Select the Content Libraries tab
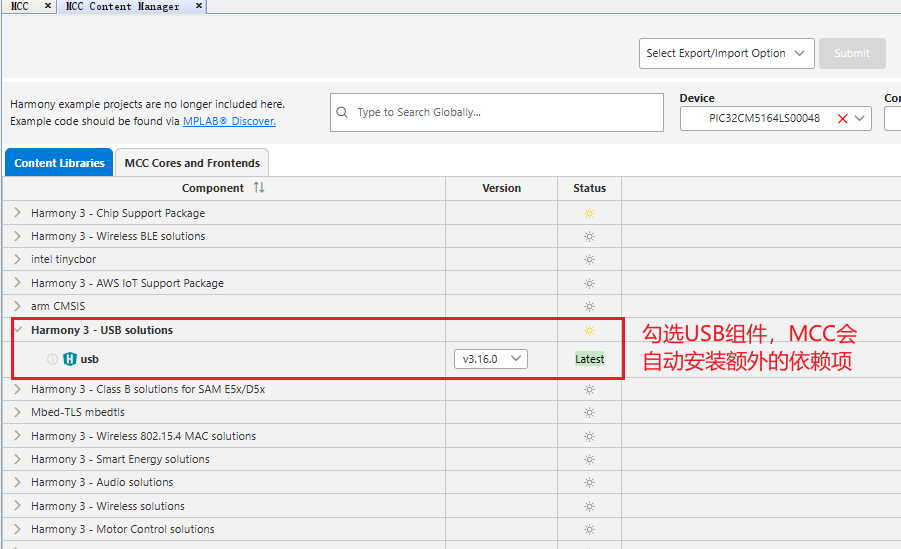Image resolution: width=901 pixels, height=549 pixels. (59, 163)
